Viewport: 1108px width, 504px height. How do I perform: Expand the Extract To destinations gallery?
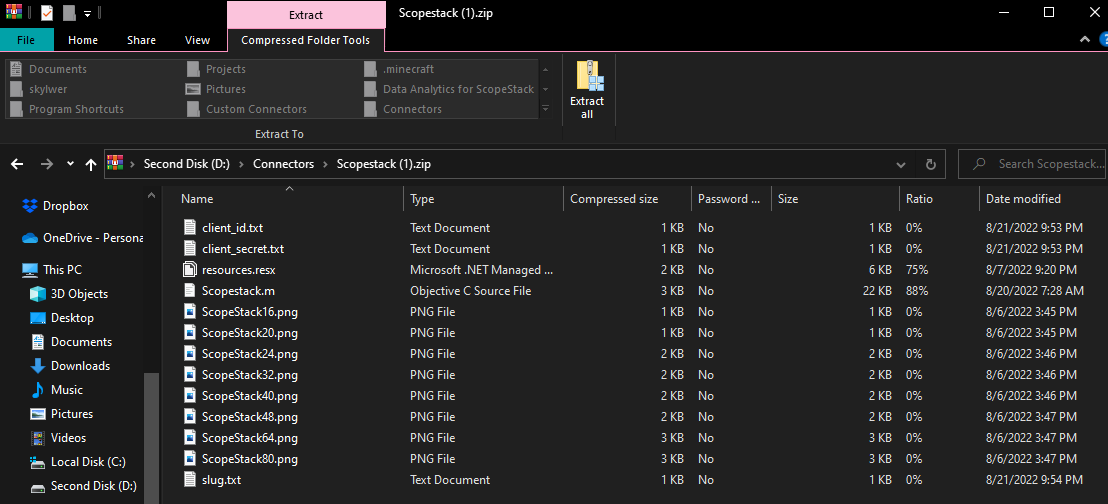(x=545, y=109)
